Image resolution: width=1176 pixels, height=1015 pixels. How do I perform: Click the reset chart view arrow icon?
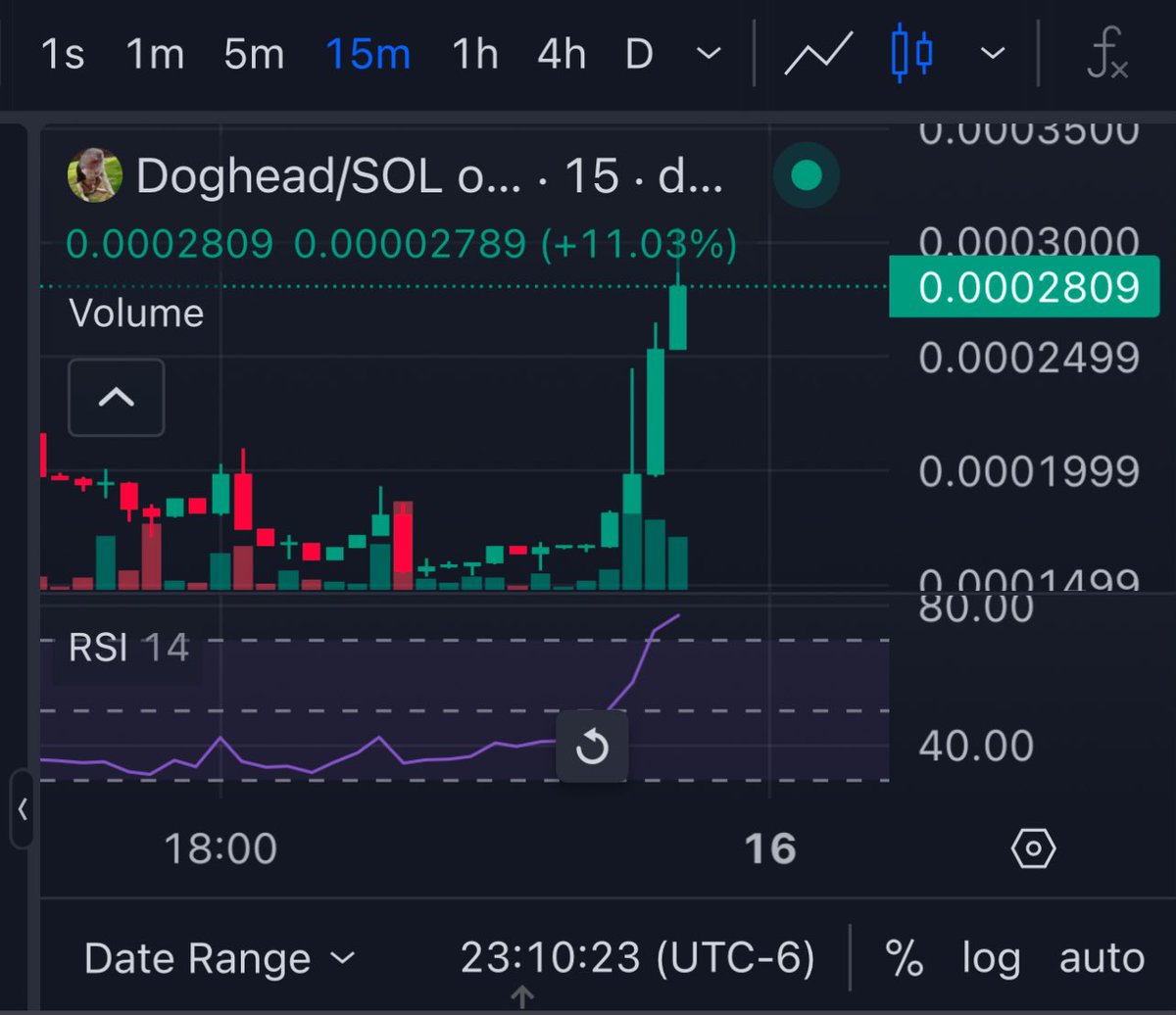pyautogui.click(x=592, y=748)
